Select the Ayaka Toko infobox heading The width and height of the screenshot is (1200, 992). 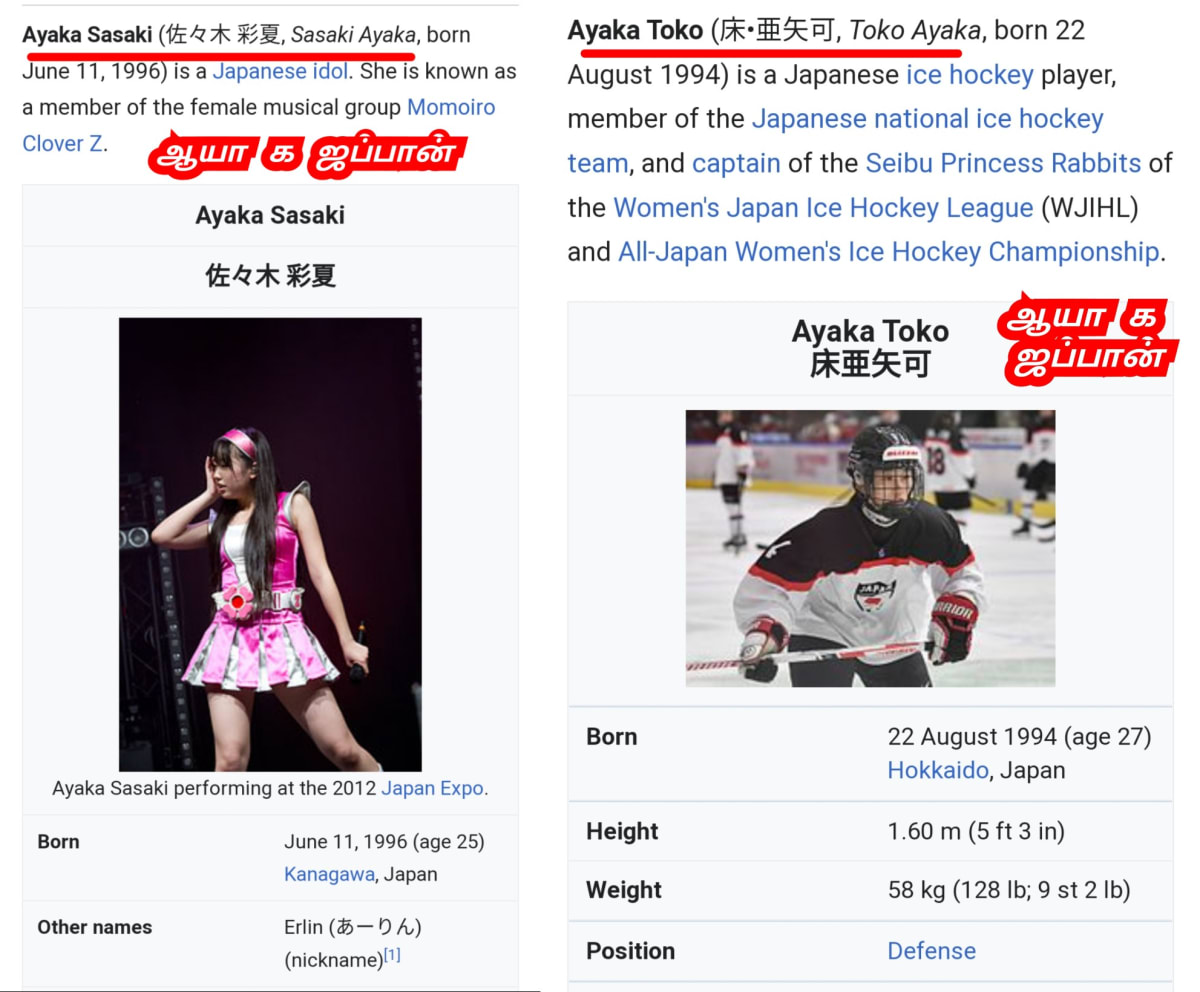870,347
